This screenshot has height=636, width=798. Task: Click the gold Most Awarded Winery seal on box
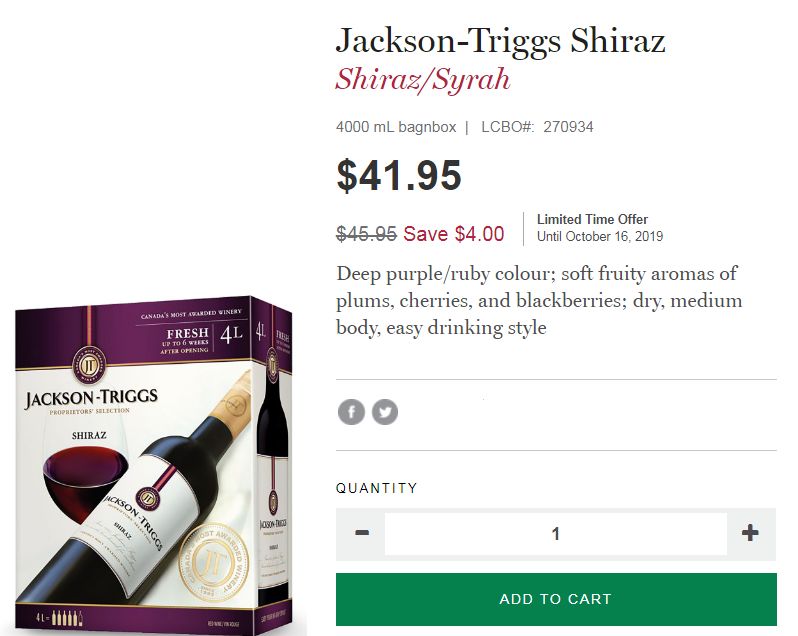216,561
